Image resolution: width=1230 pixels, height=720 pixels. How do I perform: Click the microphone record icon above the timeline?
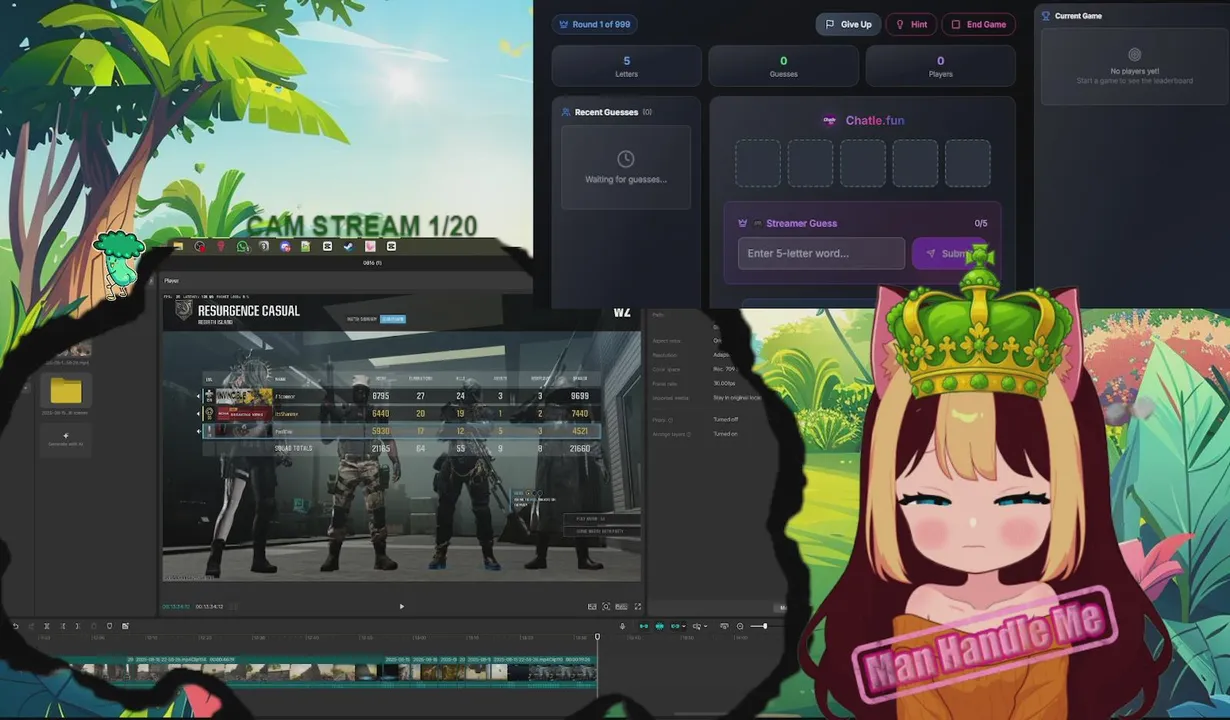pyautogui.click(x=622, y=626)
